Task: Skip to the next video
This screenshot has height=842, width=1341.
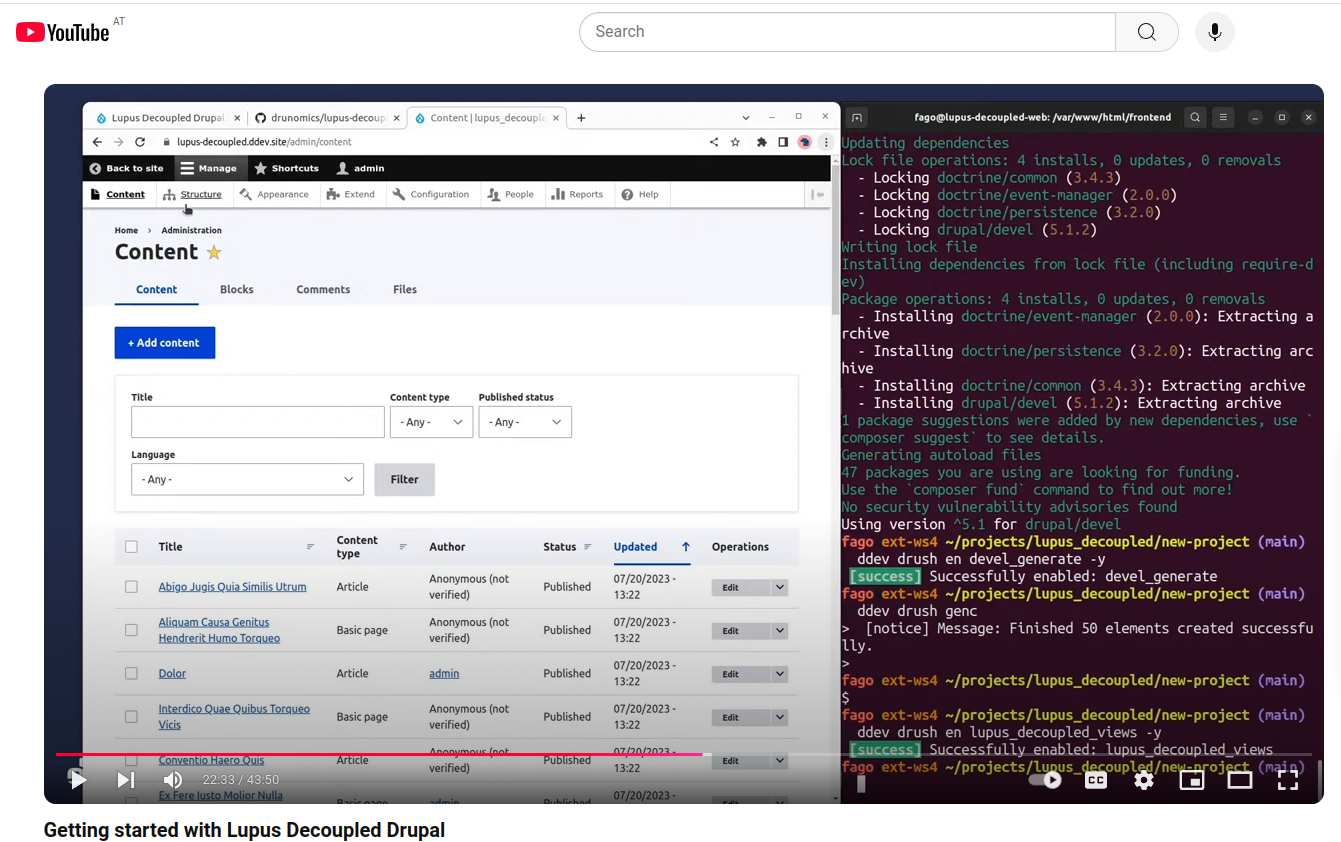Action: click(x=126, y=780)
